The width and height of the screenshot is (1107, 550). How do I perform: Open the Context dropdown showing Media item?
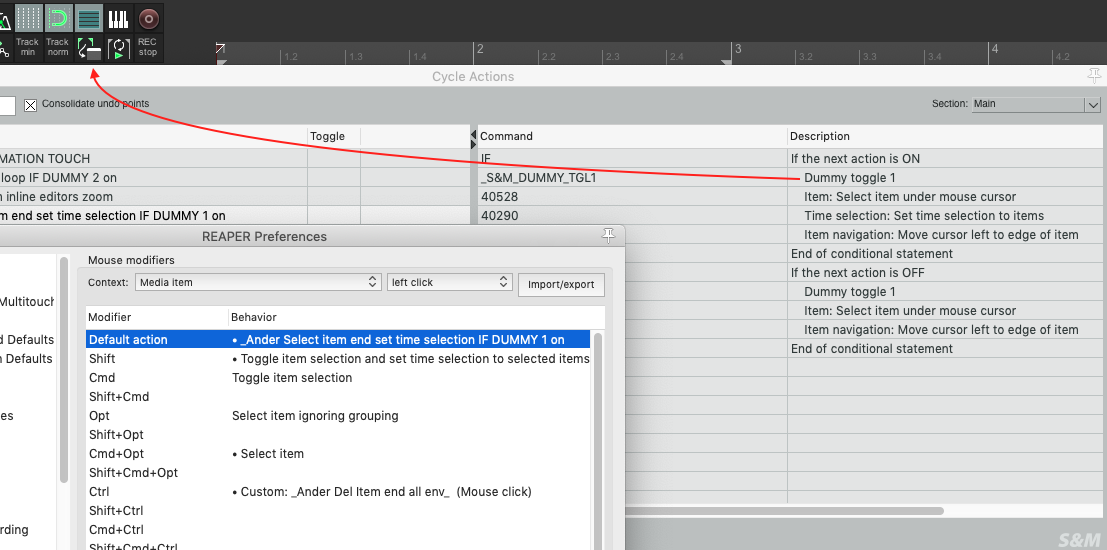[258, 282]
